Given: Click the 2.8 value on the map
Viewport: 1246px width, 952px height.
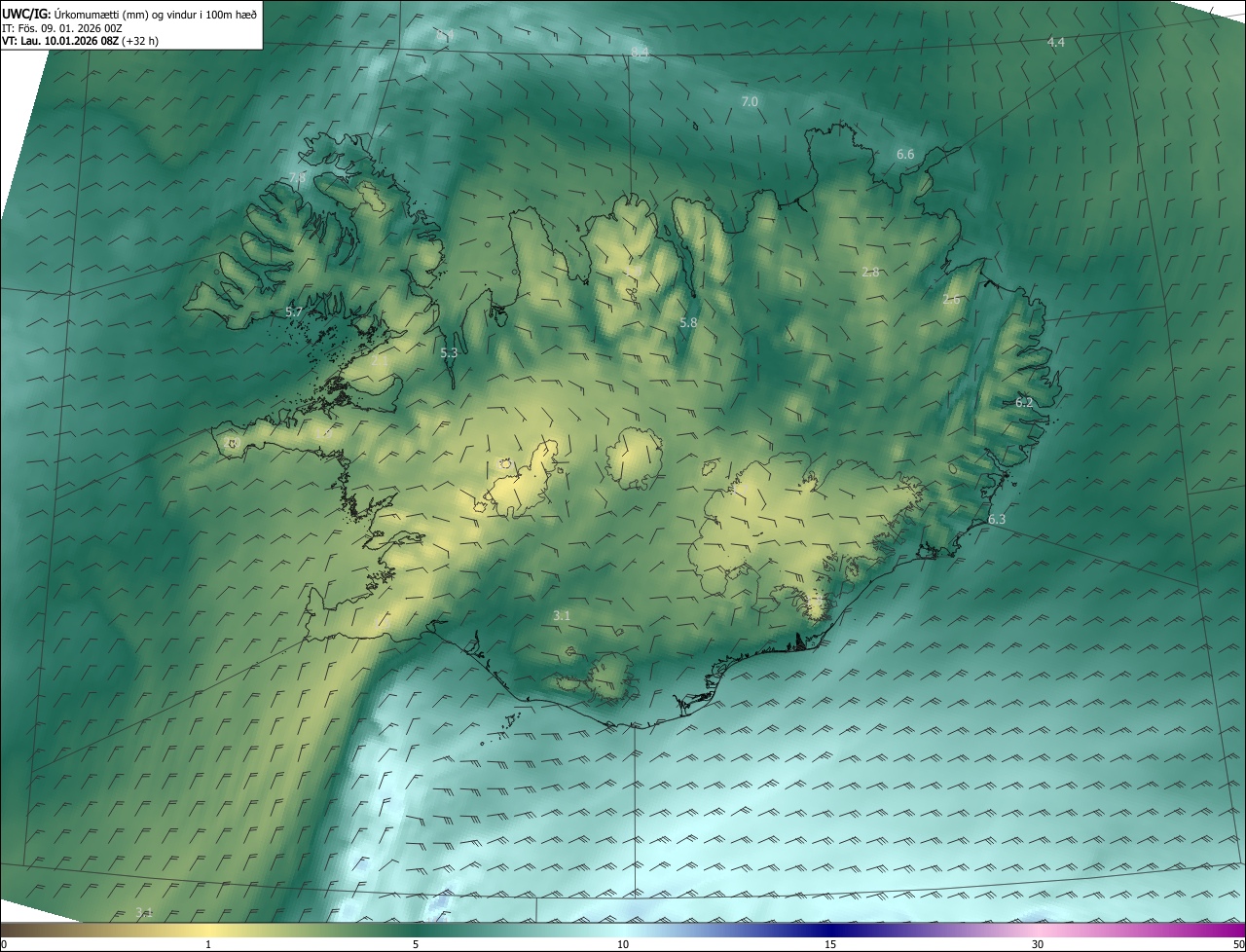Looking at the screenshot, I should point(870,273).
